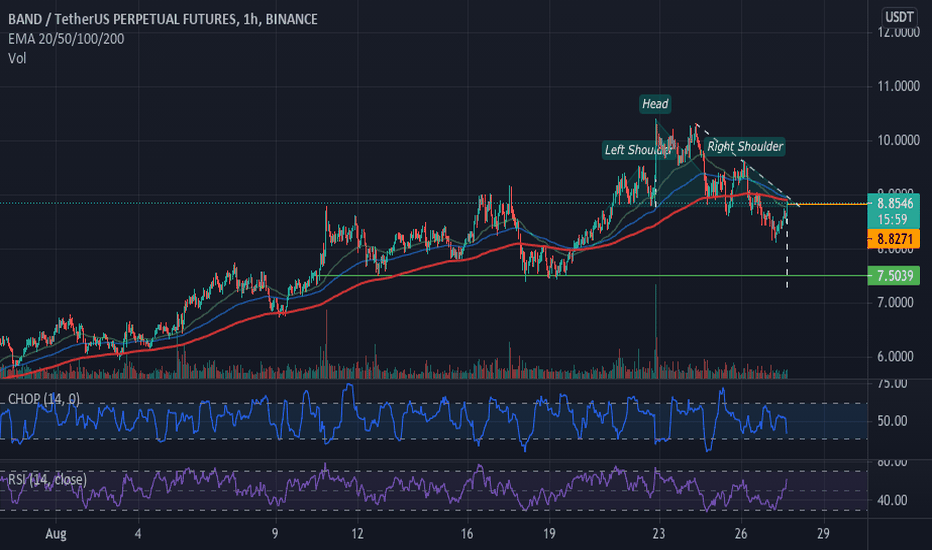Click the 16 date on time axis

pyautogui.click(x=467, y=534)
